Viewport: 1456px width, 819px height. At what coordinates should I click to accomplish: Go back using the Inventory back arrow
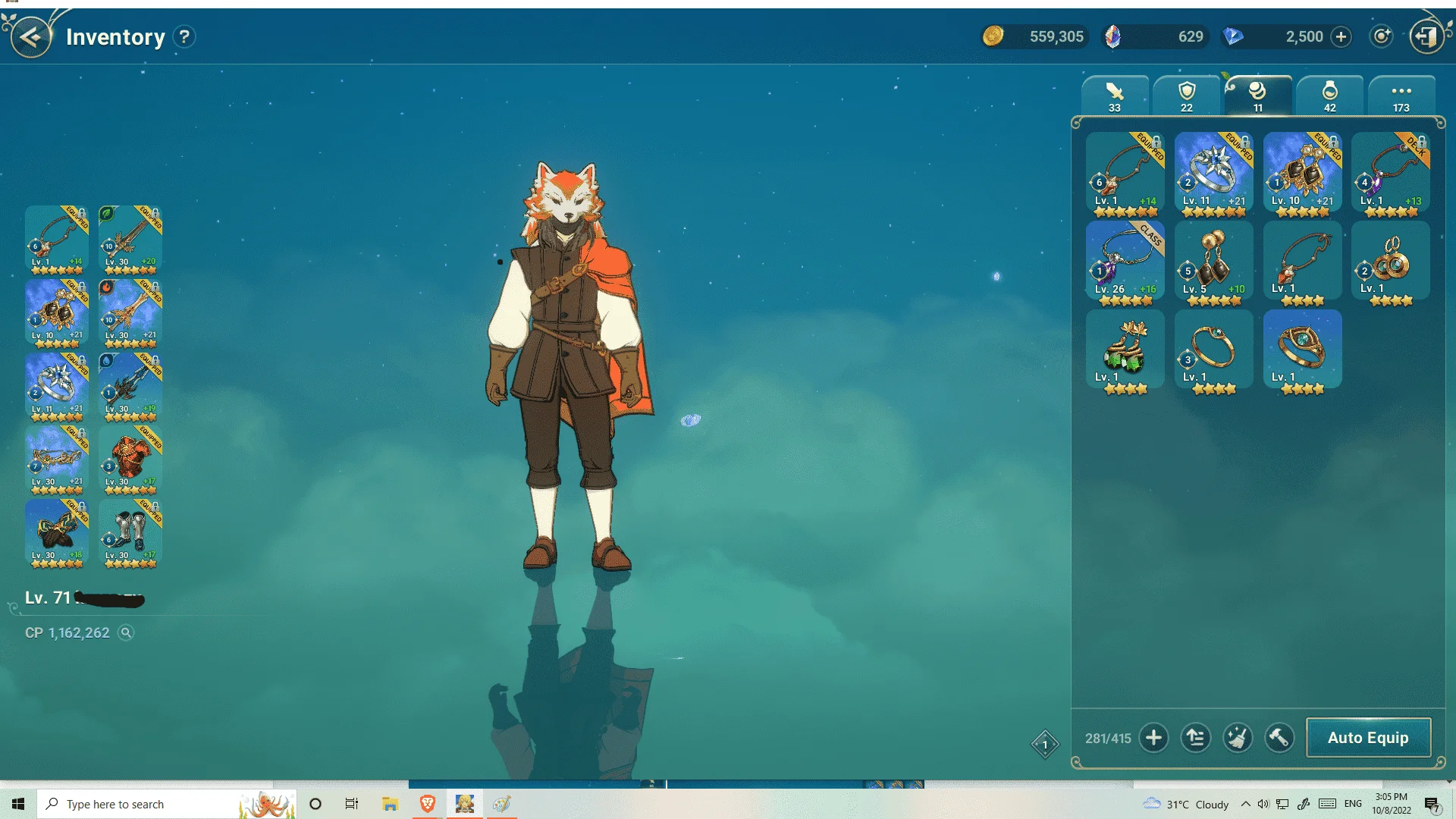tap(31, 36)
